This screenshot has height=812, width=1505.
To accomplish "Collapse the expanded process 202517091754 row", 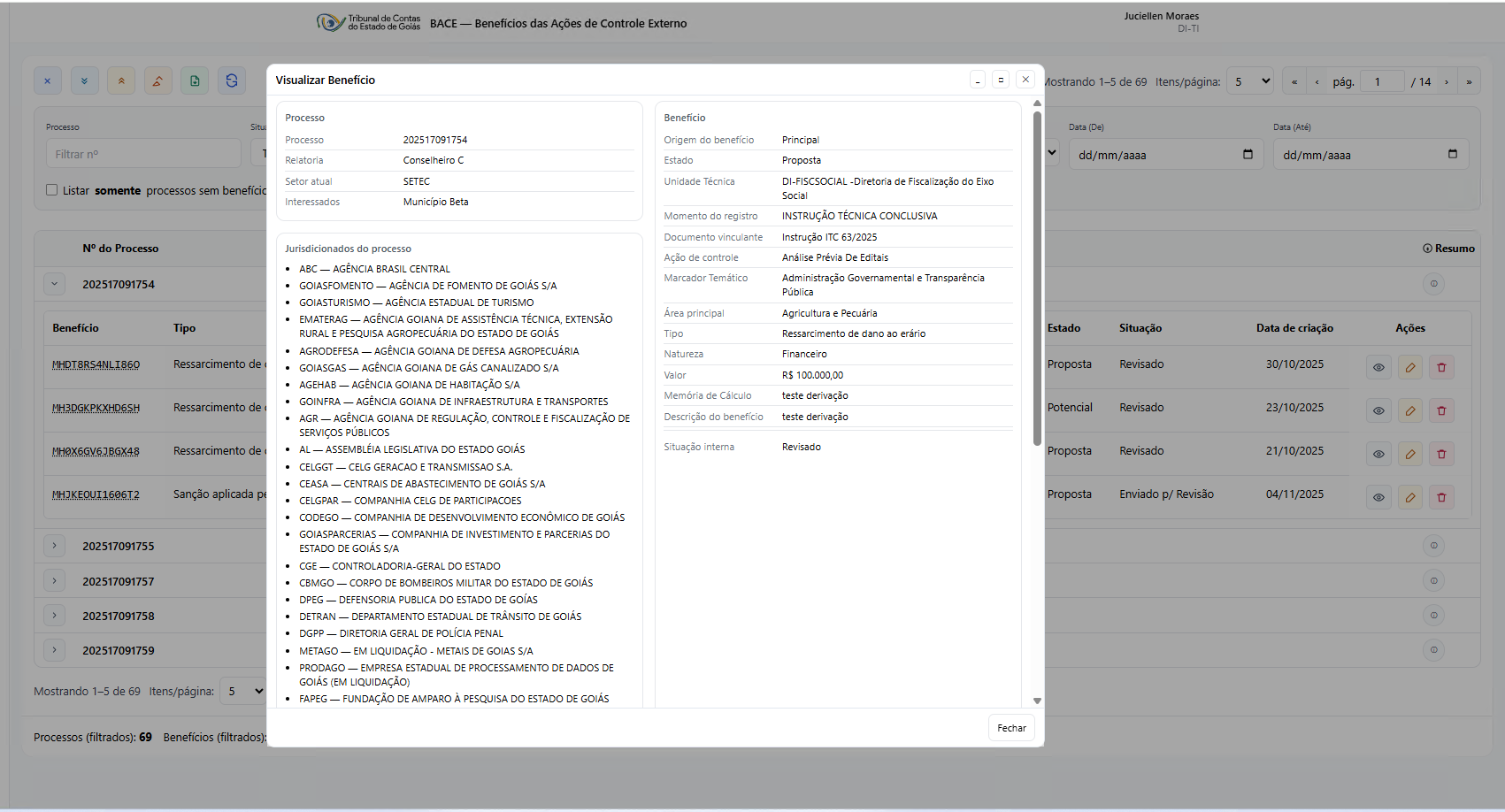I will click(55, 284).
